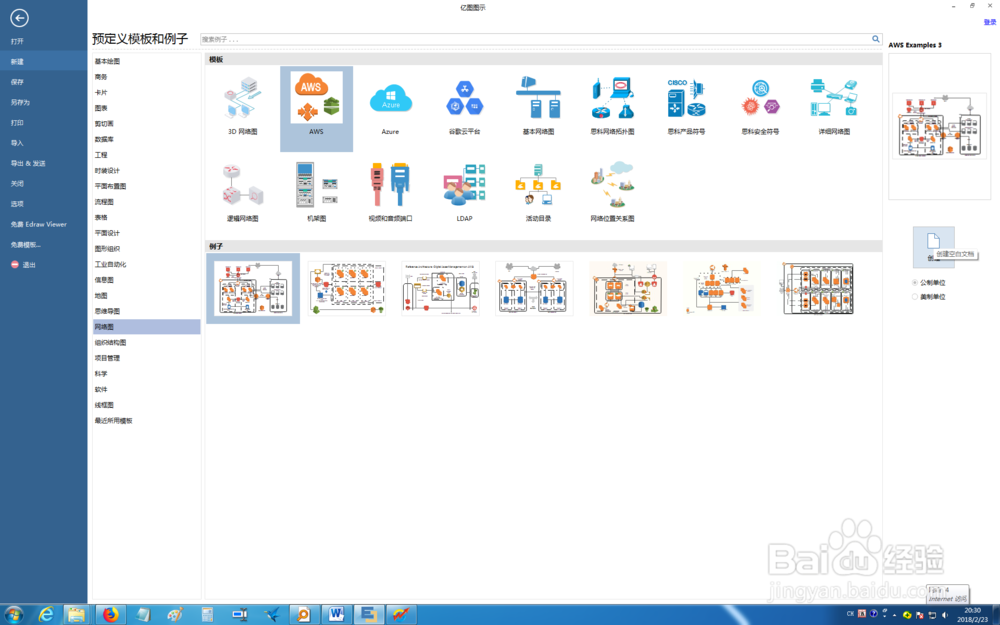Click the red 退出 exit icon
Viewport: 1000px width, 625px height.
pos(15,265)
